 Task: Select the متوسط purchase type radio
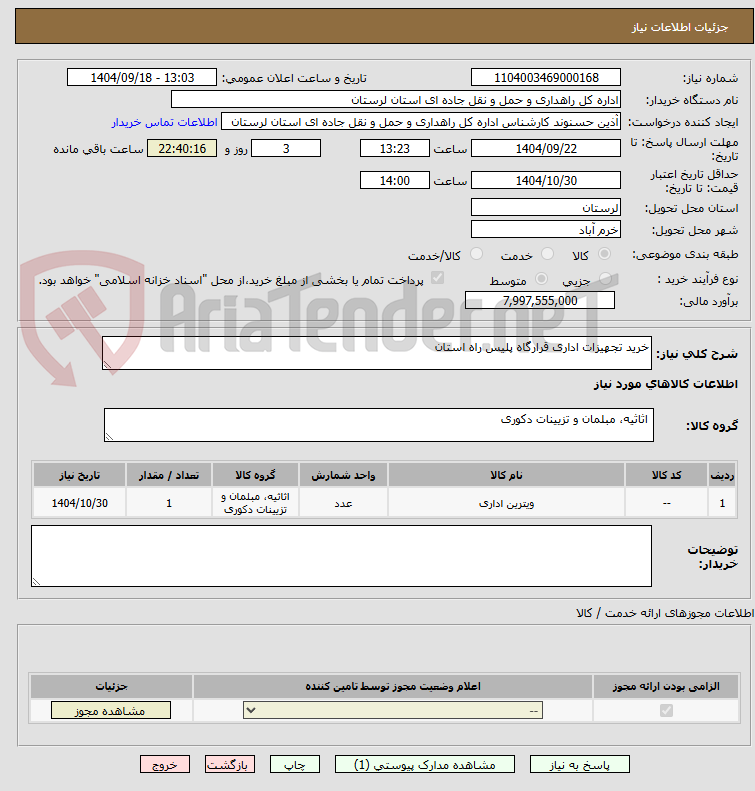541,278
